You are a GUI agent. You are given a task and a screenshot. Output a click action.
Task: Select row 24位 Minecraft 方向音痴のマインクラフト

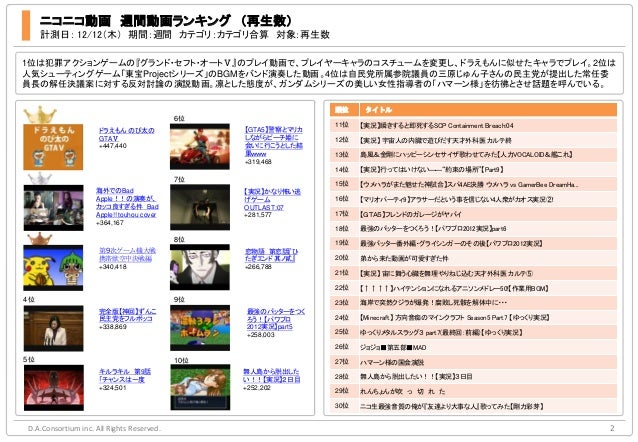(x=473, y=317)
